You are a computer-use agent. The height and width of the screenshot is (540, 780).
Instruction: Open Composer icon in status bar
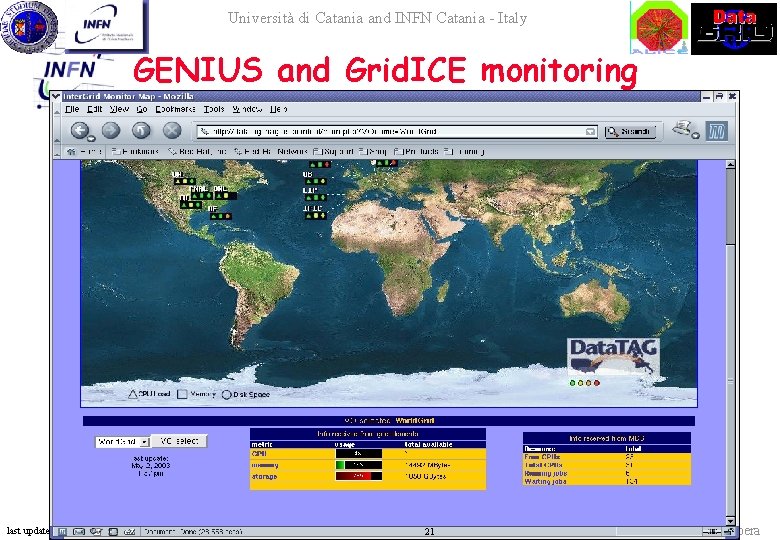tap(96, 532)
